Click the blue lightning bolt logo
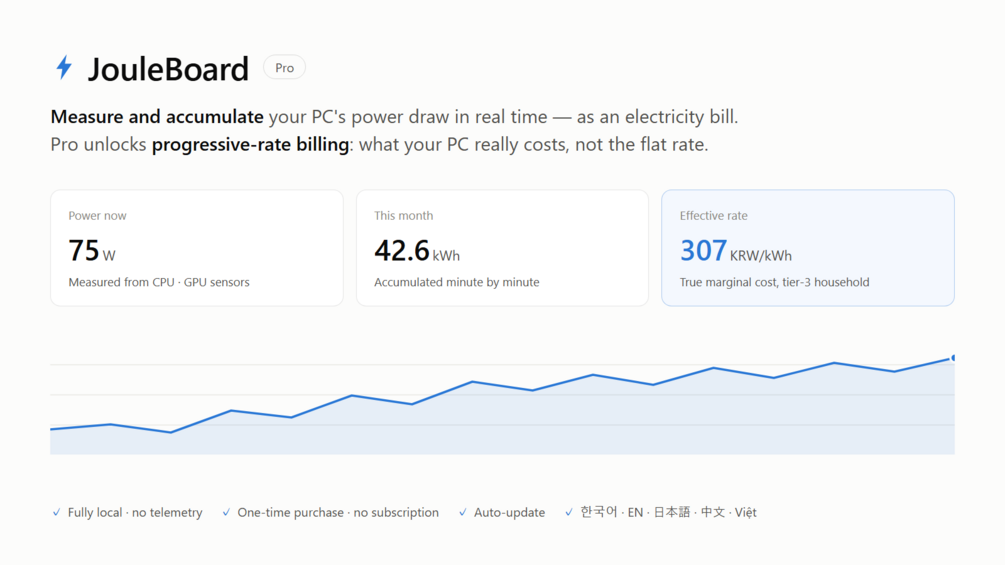 tap(63, 67)
